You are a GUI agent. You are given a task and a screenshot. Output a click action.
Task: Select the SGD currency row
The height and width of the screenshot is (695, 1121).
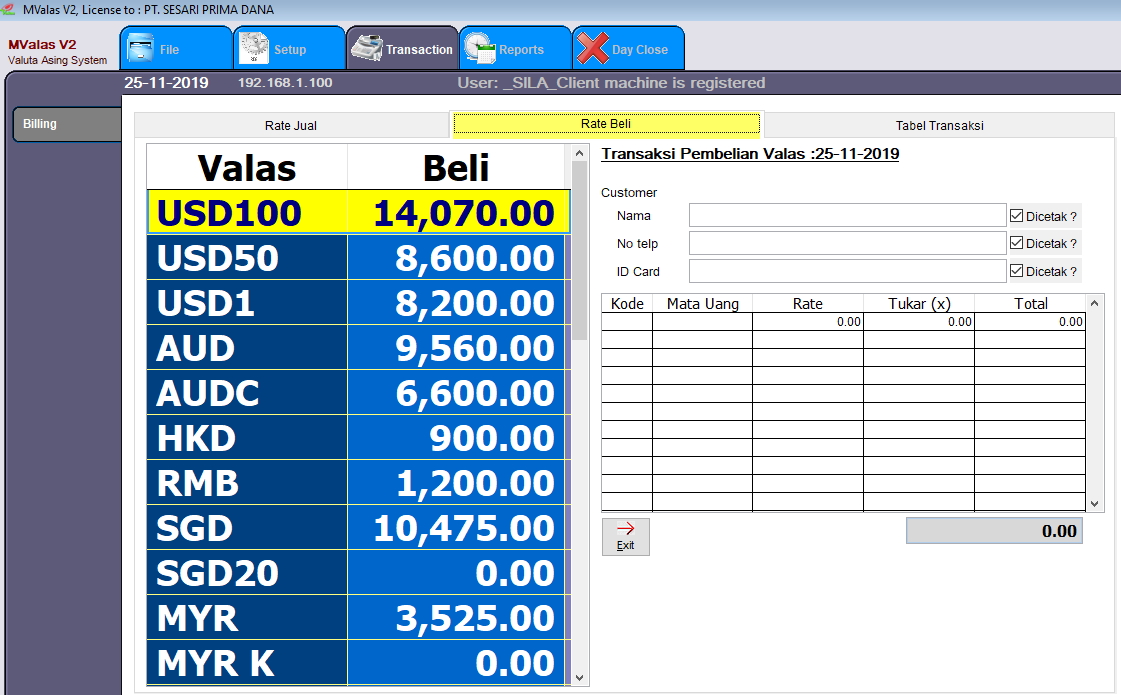(357, 528)
